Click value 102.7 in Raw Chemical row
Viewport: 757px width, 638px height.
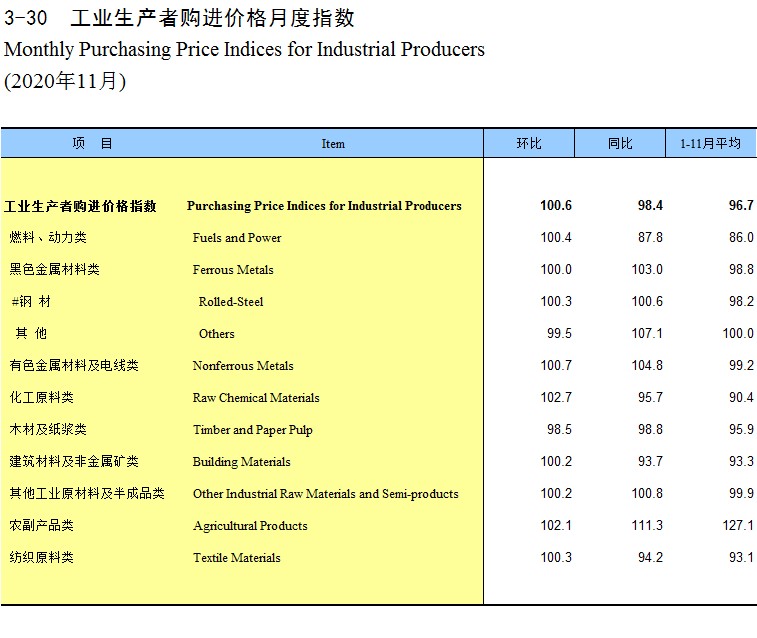(x=556, y=398)
